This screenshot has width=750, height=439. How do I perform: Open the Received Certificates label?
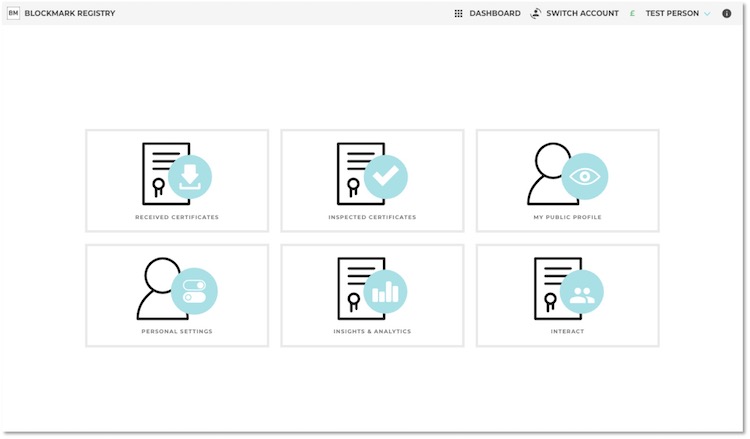(177, 217)
